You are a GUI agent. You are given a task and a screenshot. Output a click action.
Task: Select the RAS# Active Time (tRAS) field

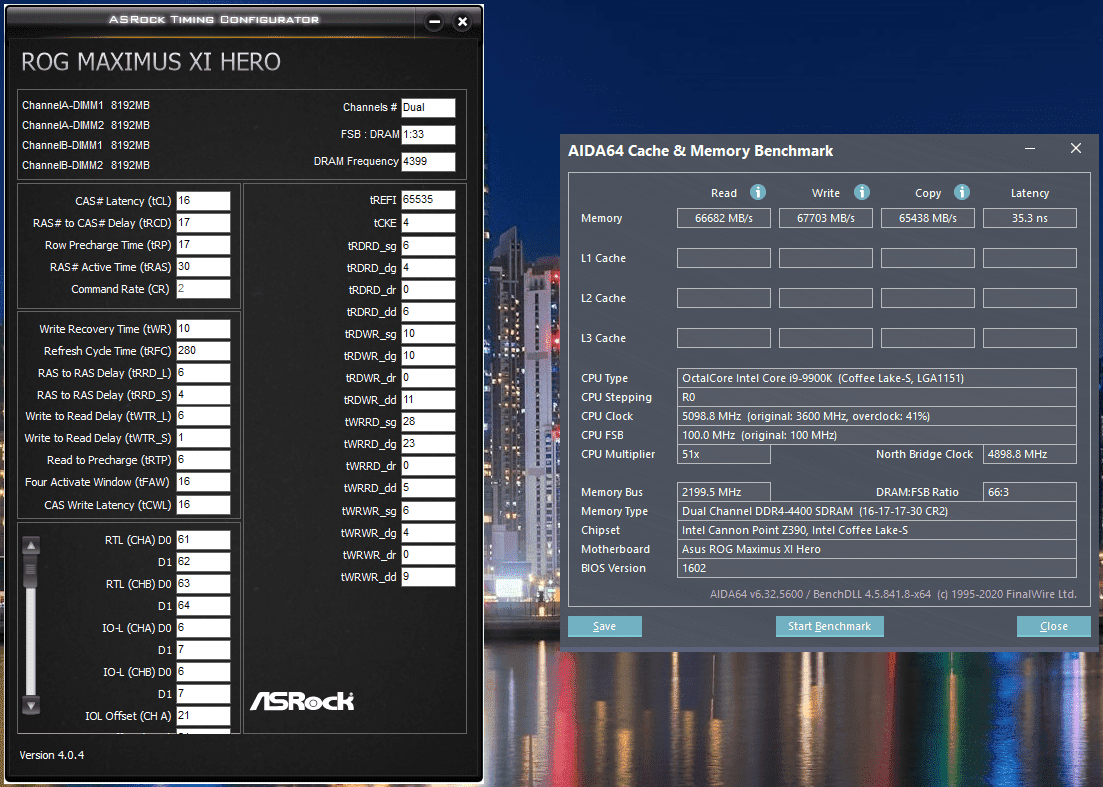coord(203,267)
